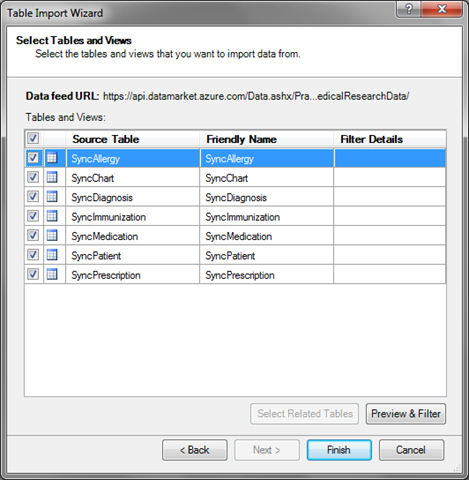Open the help question mark button

click(409, 9)
